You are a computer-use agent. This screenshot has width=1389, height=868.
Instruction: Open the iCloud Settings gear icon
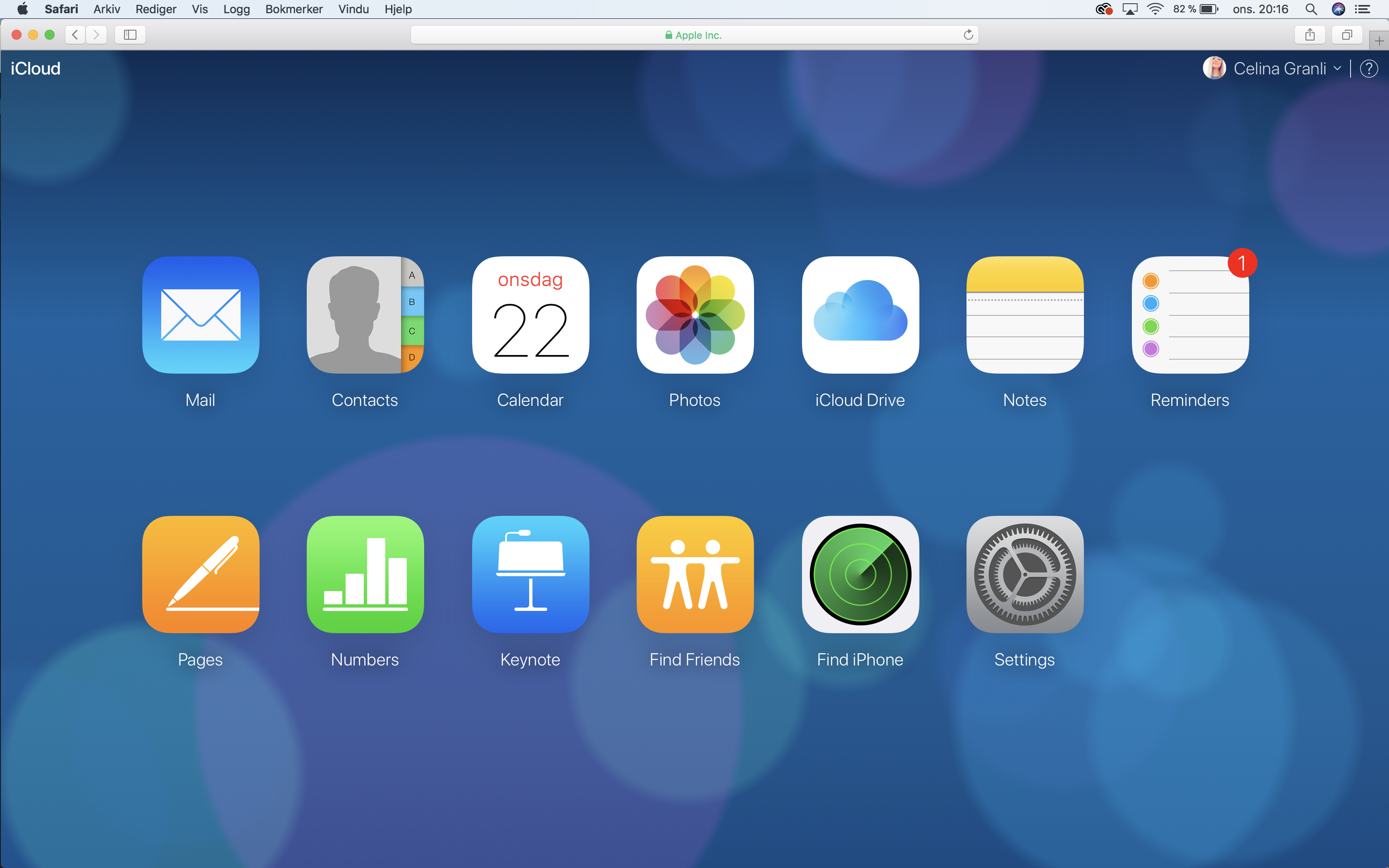[1025, 574]
